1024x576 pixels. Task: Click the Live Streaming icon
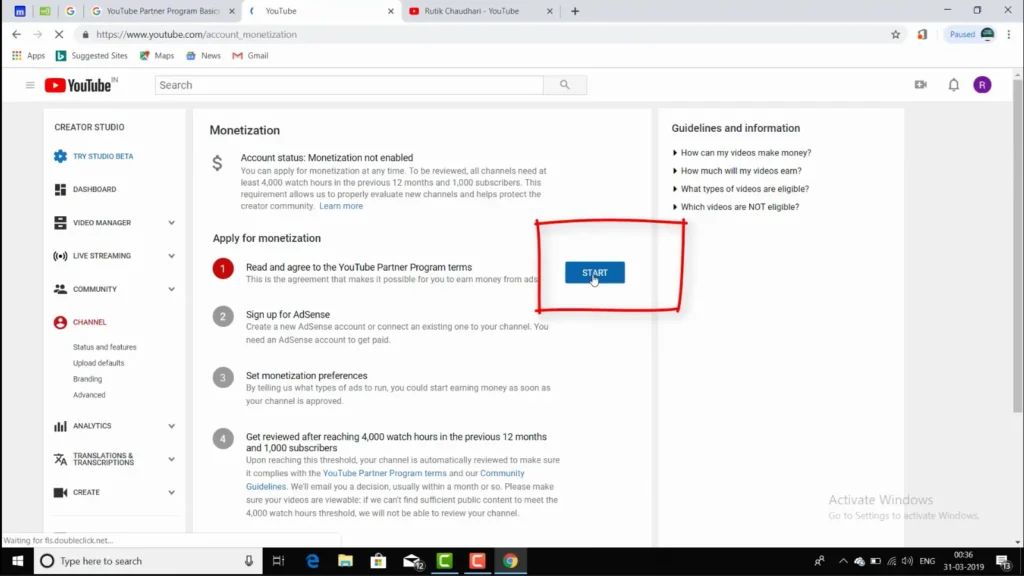pyautogui.click(x=60, y=256)
